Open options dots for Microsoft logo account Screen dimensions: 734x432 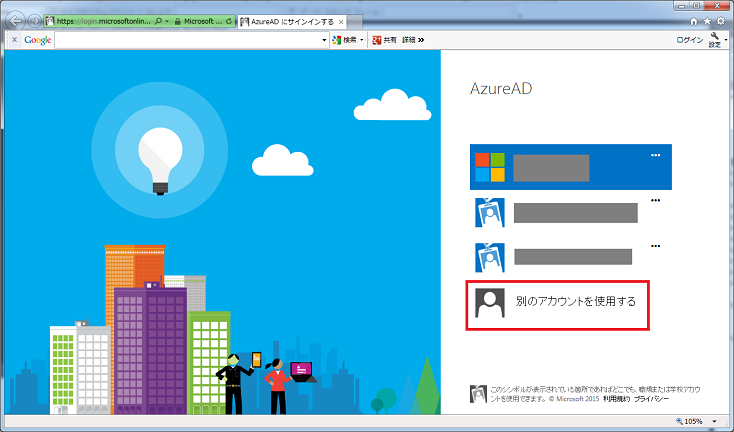coord(655,155)
